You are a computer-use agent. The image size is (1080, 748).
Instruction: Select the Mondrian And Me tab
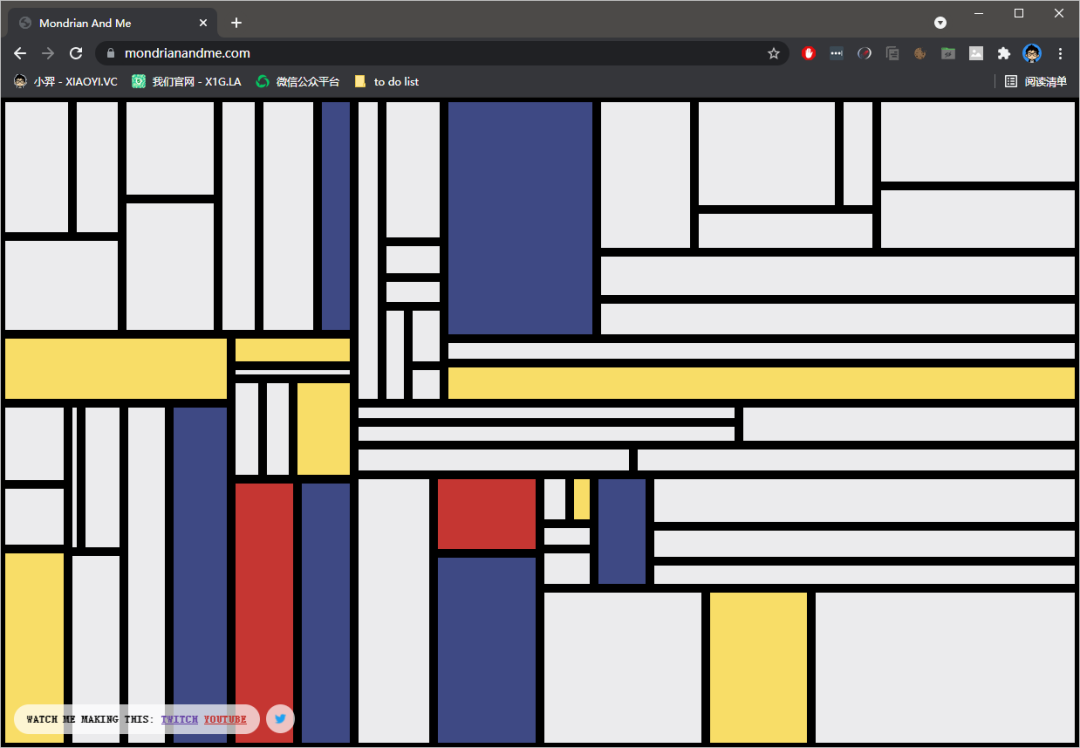click(x=110, y=23)
